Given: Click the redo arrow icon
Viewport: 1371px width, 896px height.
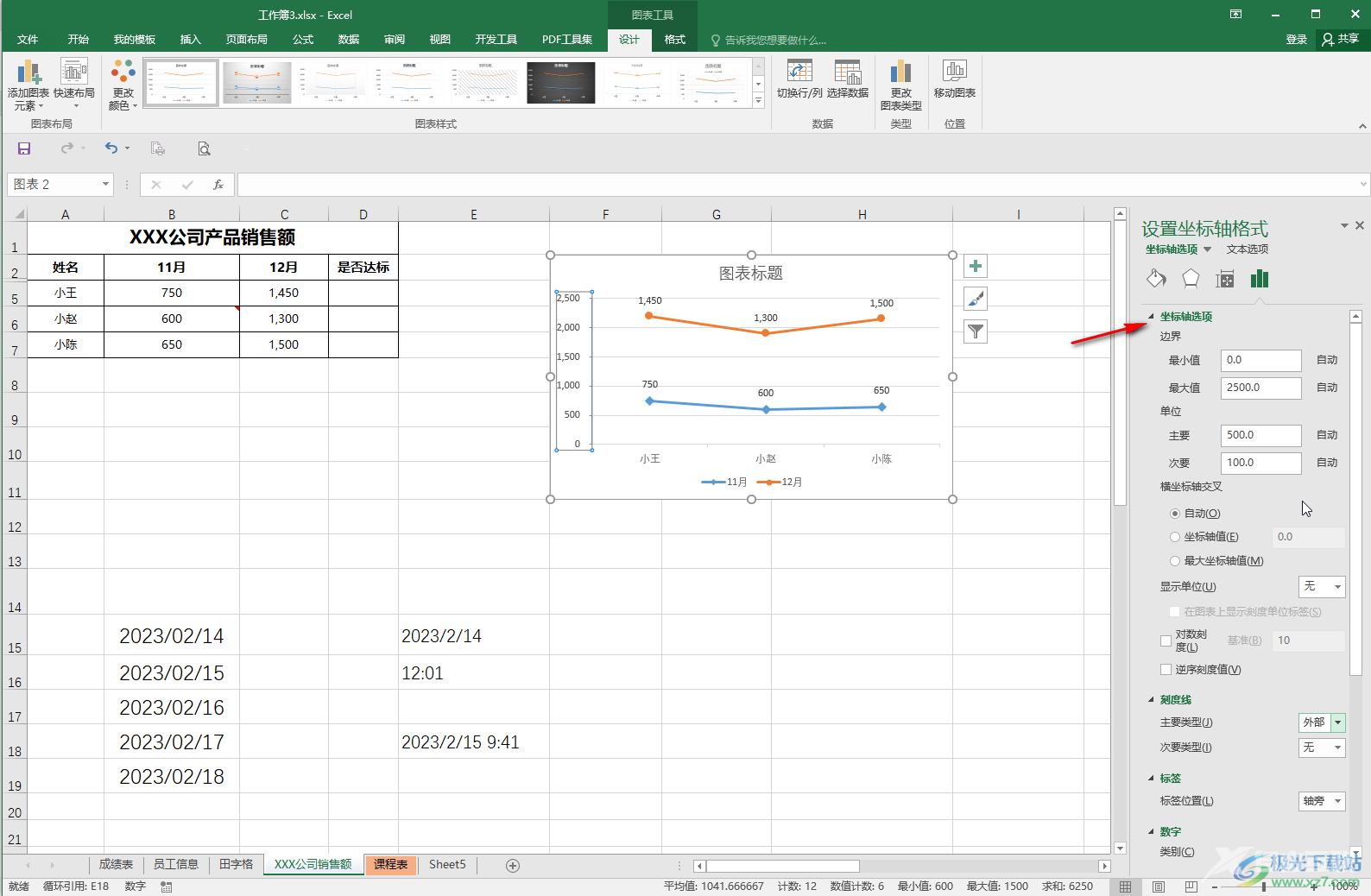Looking at the screenshot, I should click(x=66, y=148).
